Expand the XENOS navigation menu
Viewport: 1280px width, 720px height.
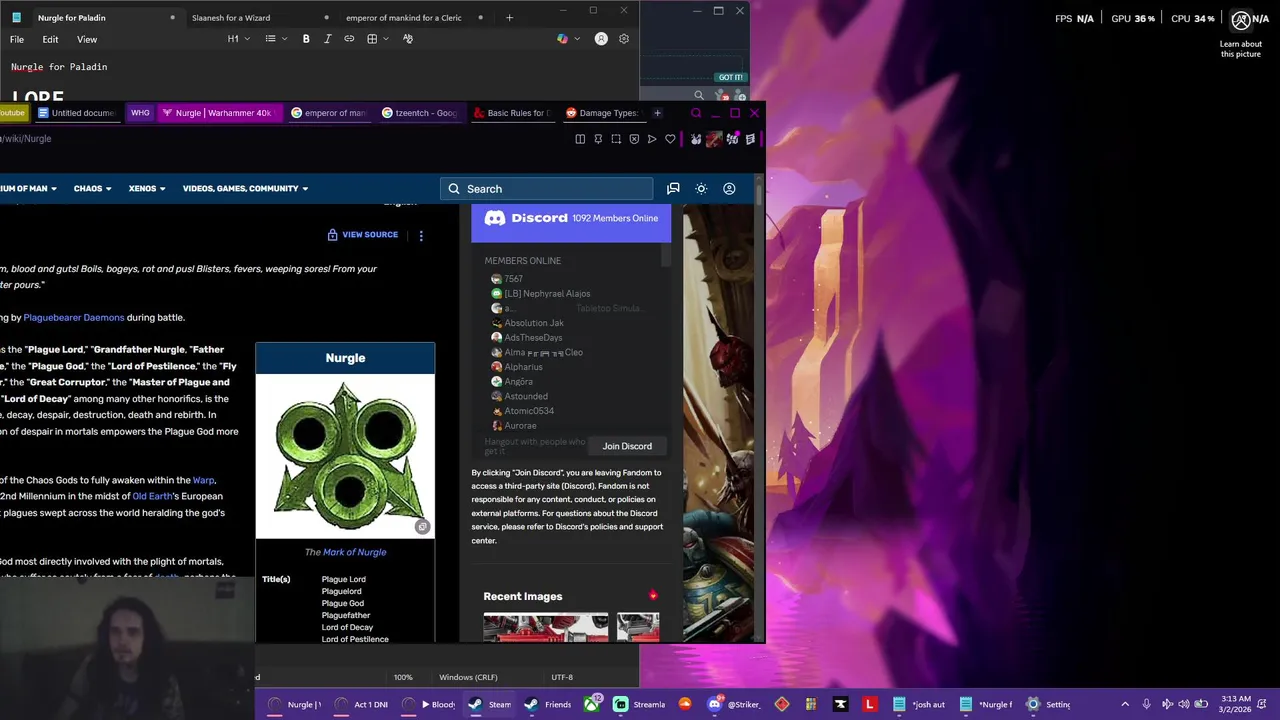(146, 189)
